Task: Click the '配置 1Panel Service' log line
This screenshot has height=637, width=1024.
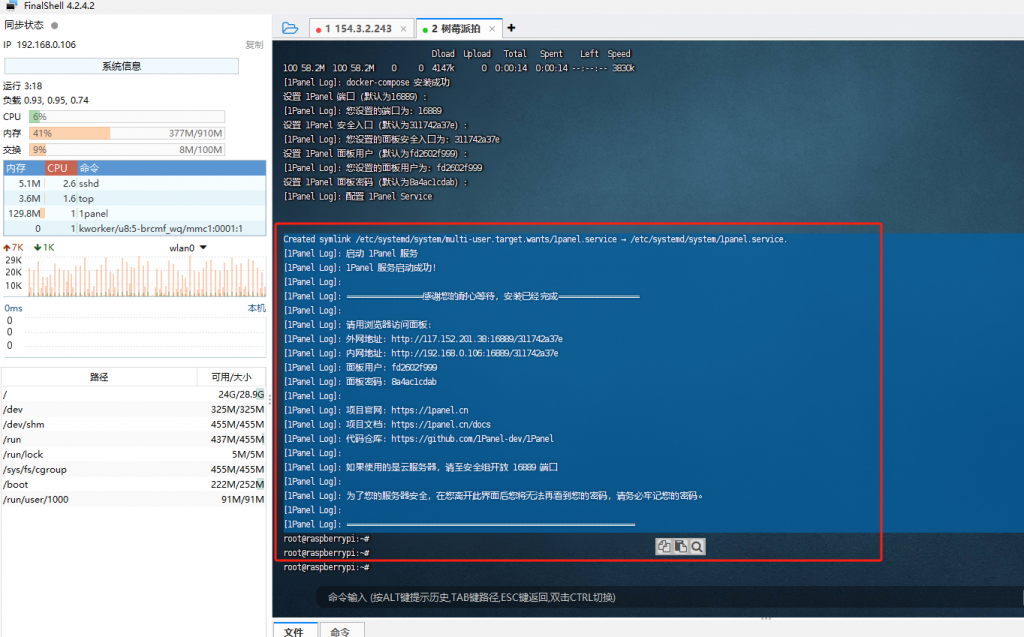Action: 358,197
